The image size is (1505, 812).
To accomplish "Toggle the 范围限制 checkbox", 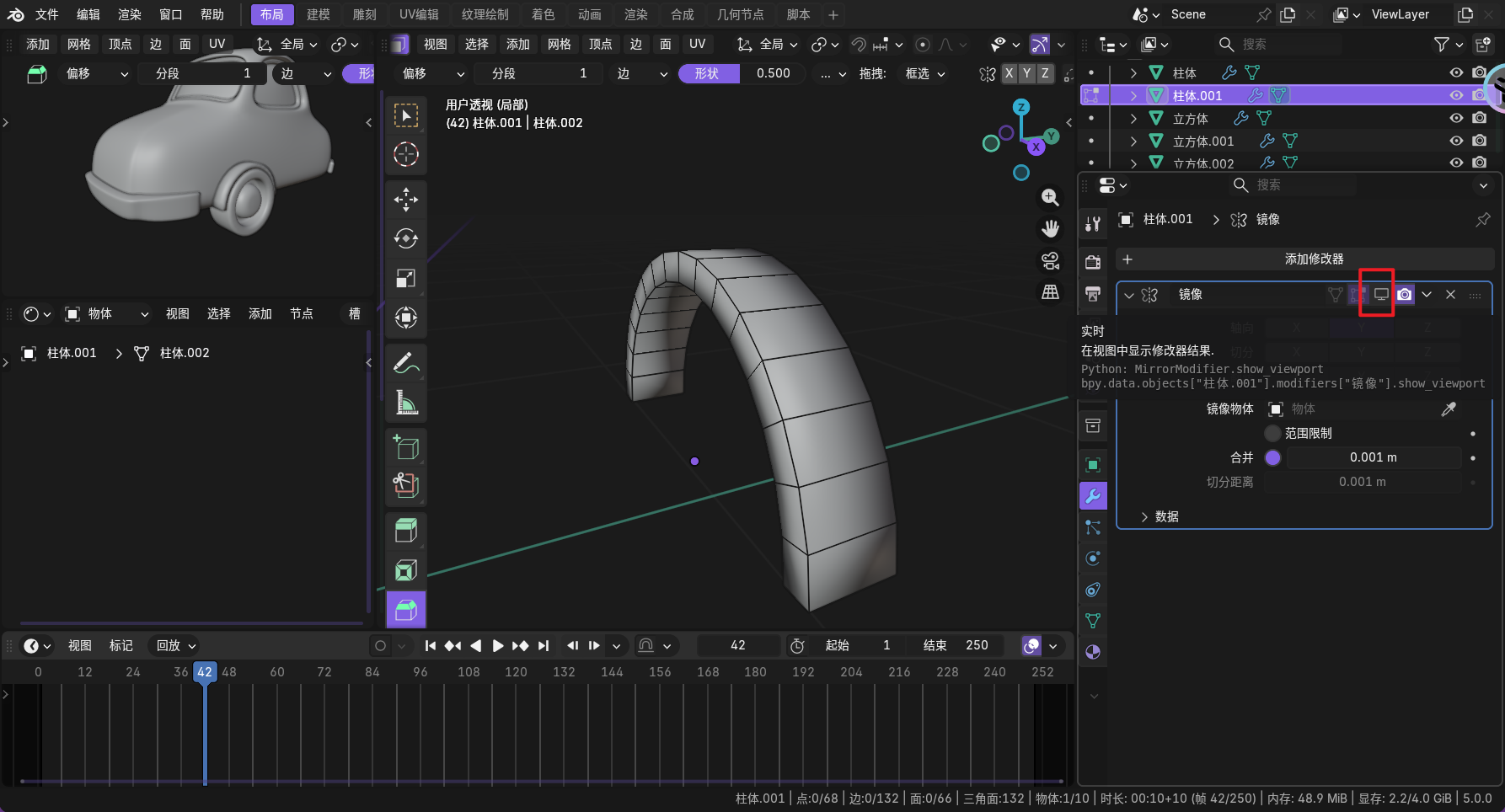I will [x=1272, y=433].
